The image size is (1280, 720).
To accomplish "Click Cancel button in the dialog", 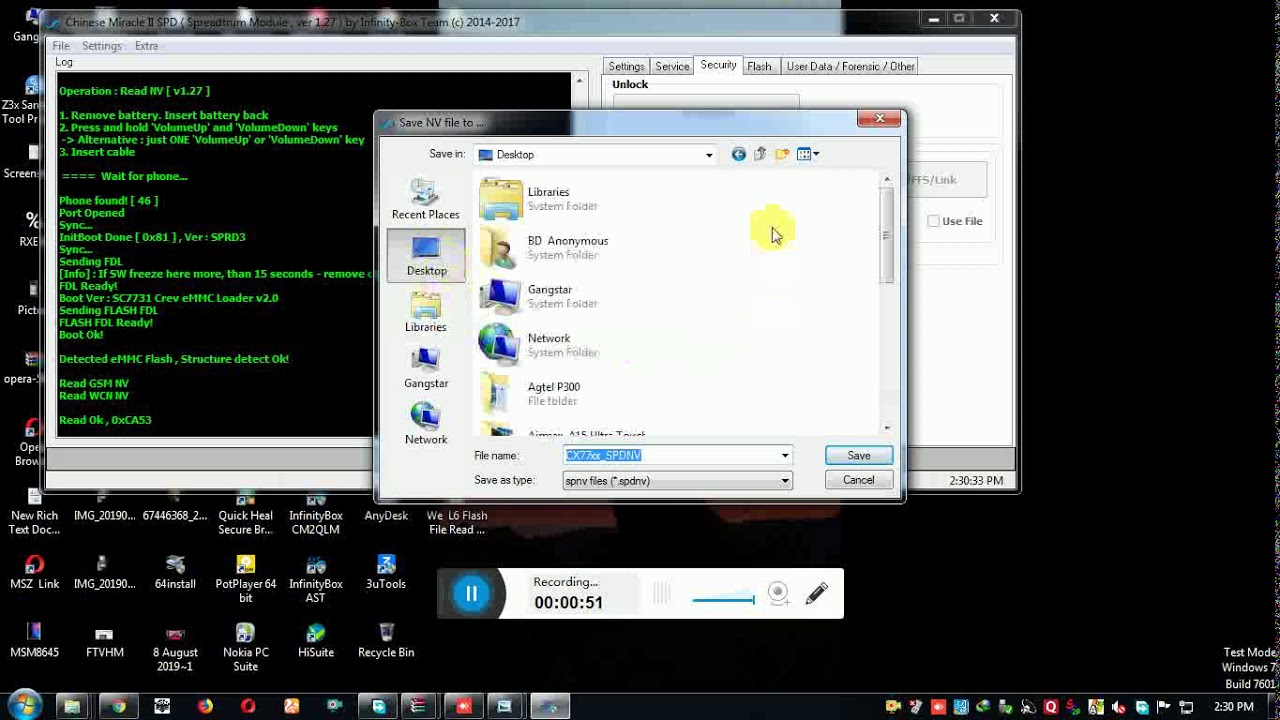I will pyautogui.click(x=859, y=480).
